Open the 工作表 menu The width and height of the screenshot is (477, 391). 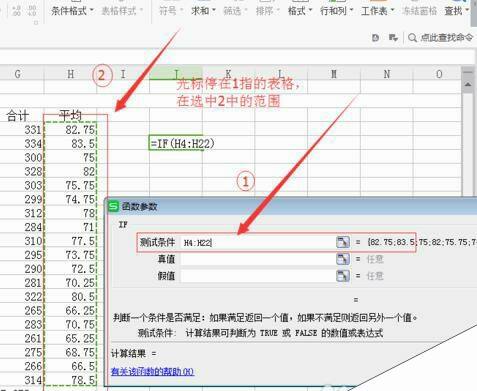[378, 11]
